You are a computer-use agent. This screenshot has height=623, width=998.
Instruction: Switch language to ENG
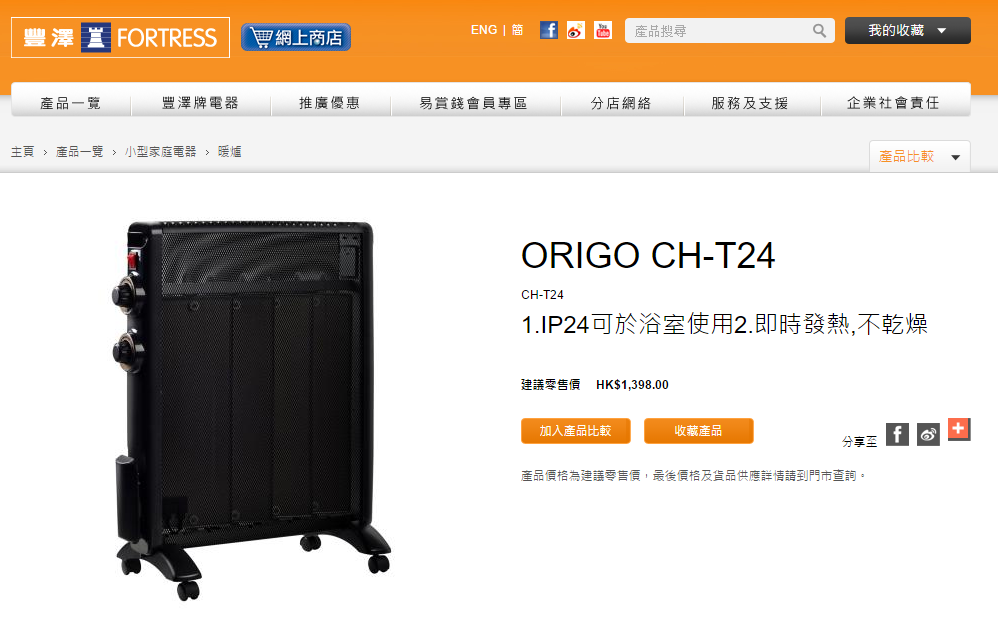coord(484,30)
